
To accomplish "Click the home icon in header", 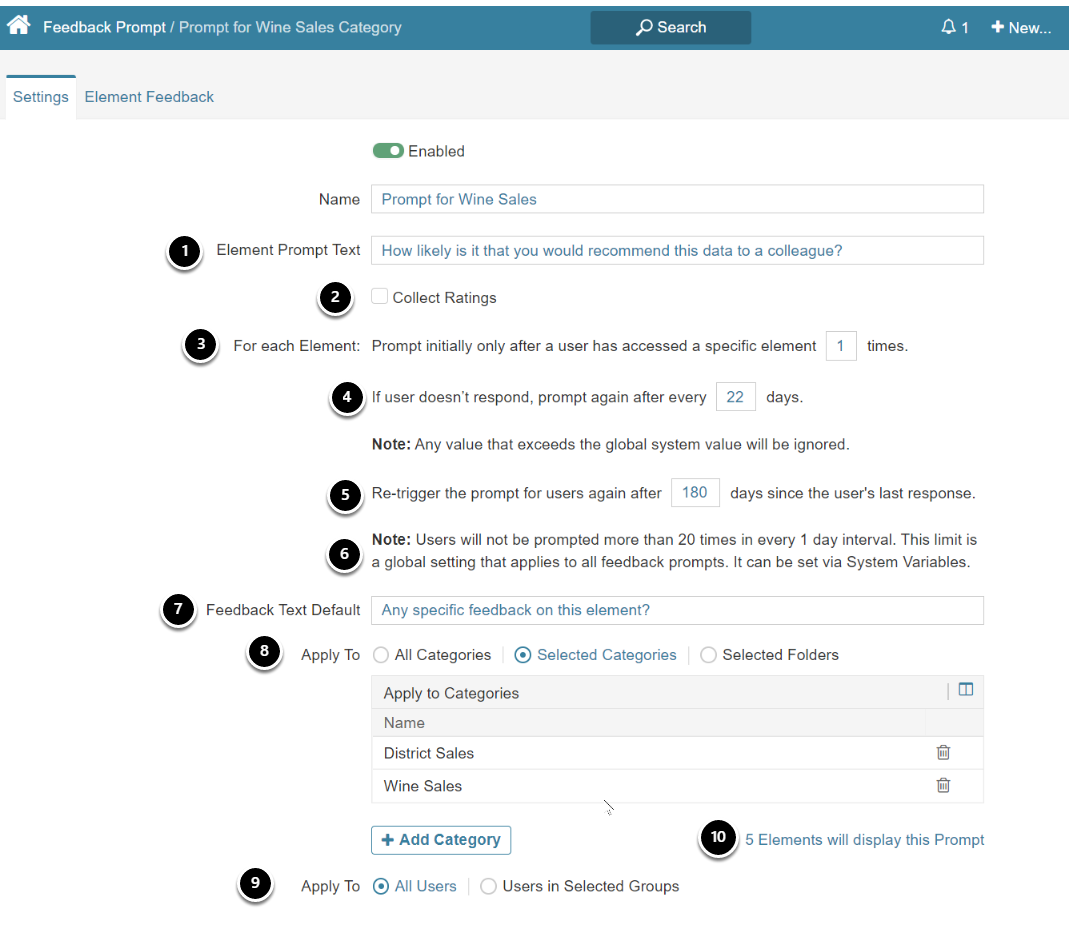I will [18, 26].
